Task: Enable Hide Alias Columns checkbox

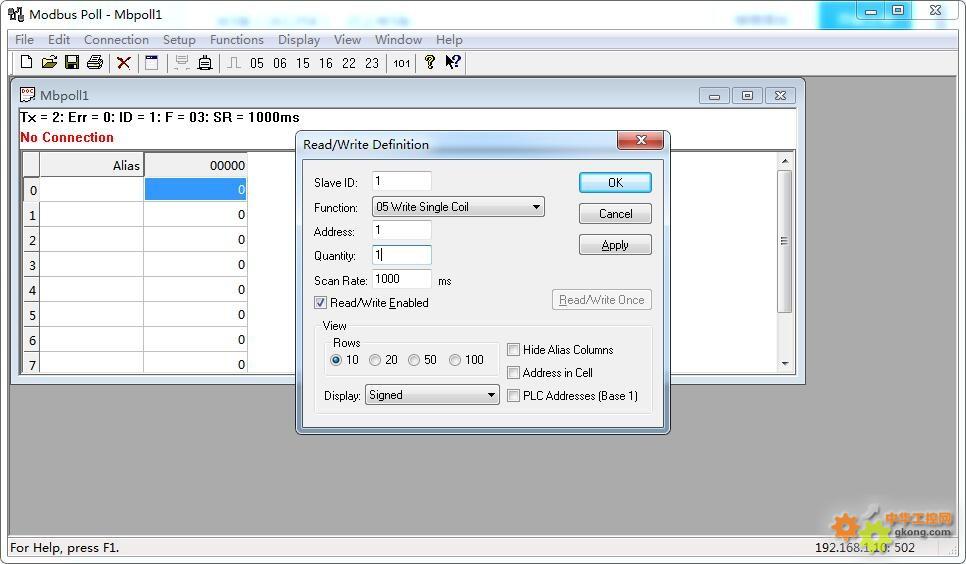Action: (513, 349)
